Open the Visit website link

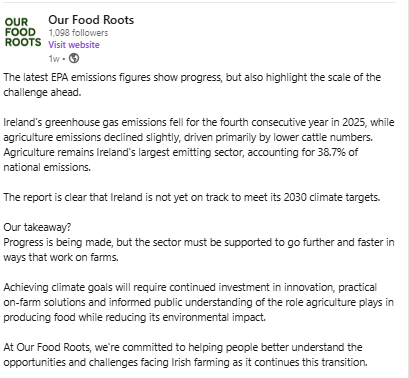(74, 45)
